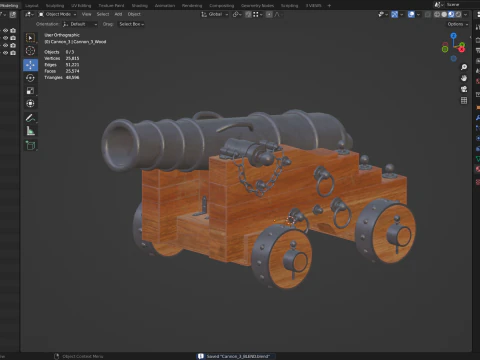
Task: Switch to 3 VIEWS workspace tab
Action: click(x=313, y=5)
